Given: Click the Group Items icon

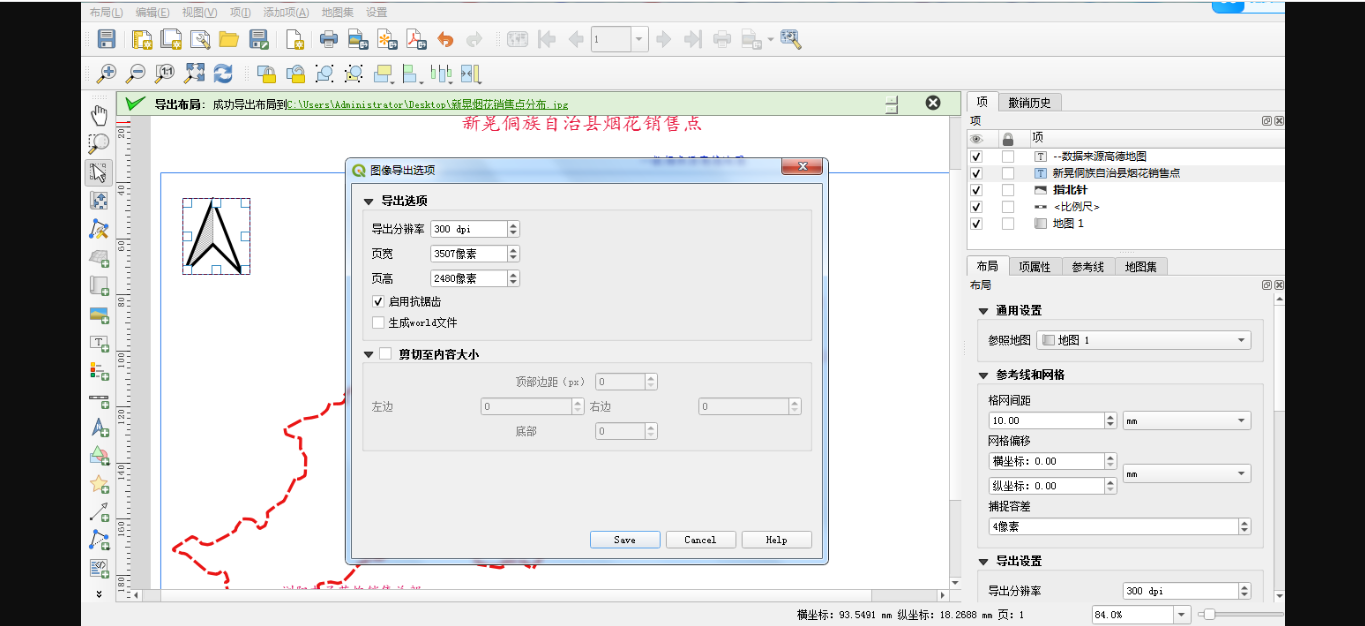Looking at the screenshot, I should [x=324, y=73].
